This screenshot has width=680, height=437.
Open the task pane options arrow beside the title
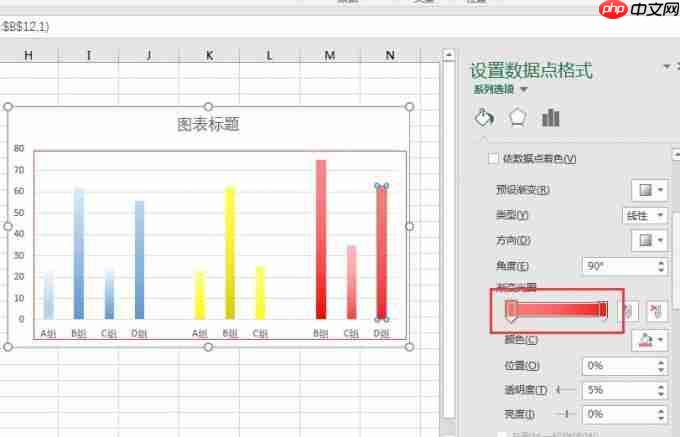click(x=667, y=66)
